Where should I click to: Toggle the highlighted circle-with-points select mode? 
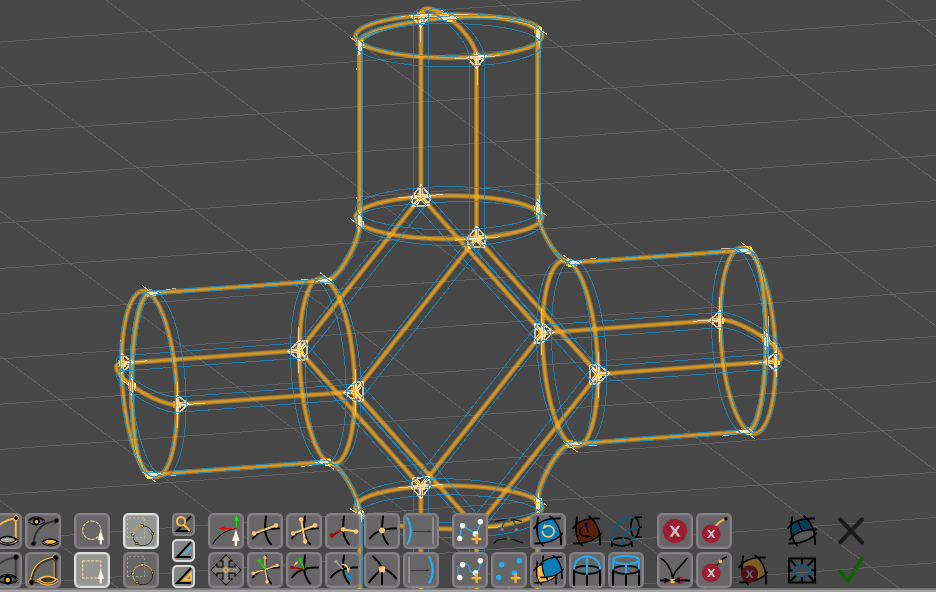tap(141, 531)
